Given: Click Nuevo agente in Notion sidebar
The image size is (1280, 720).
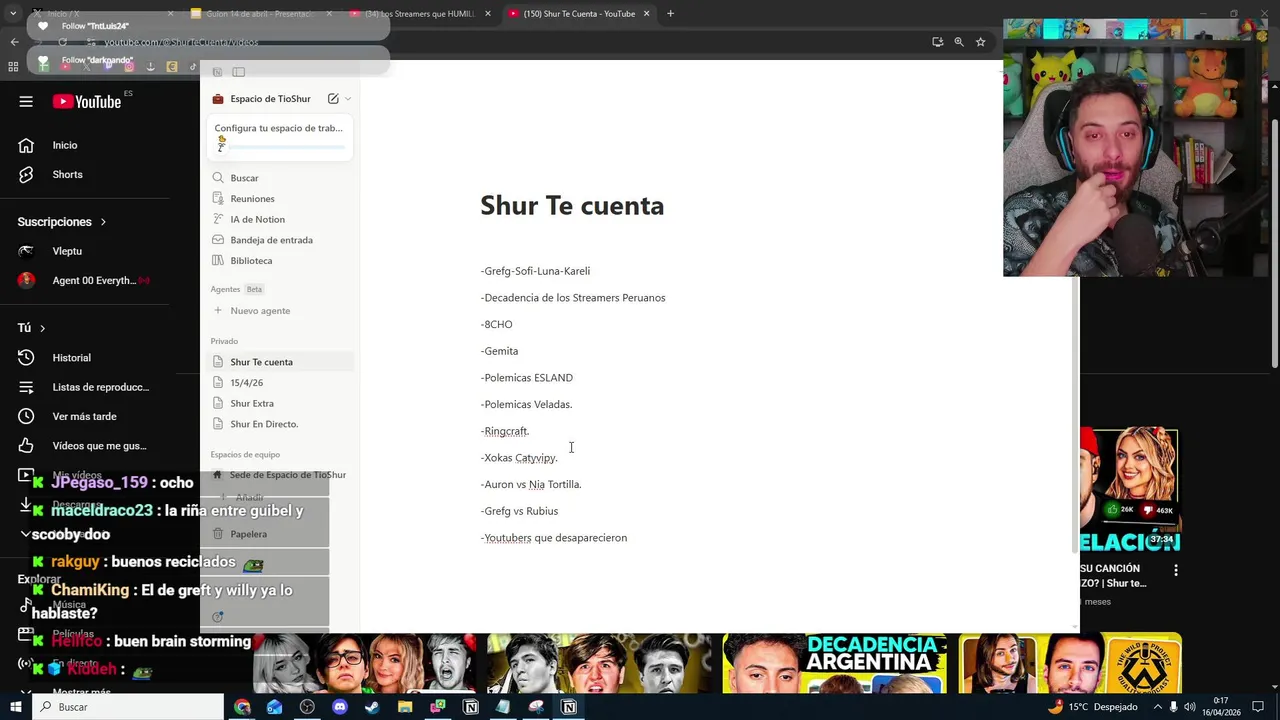Looking at the screenshot, I should [280, 311].
